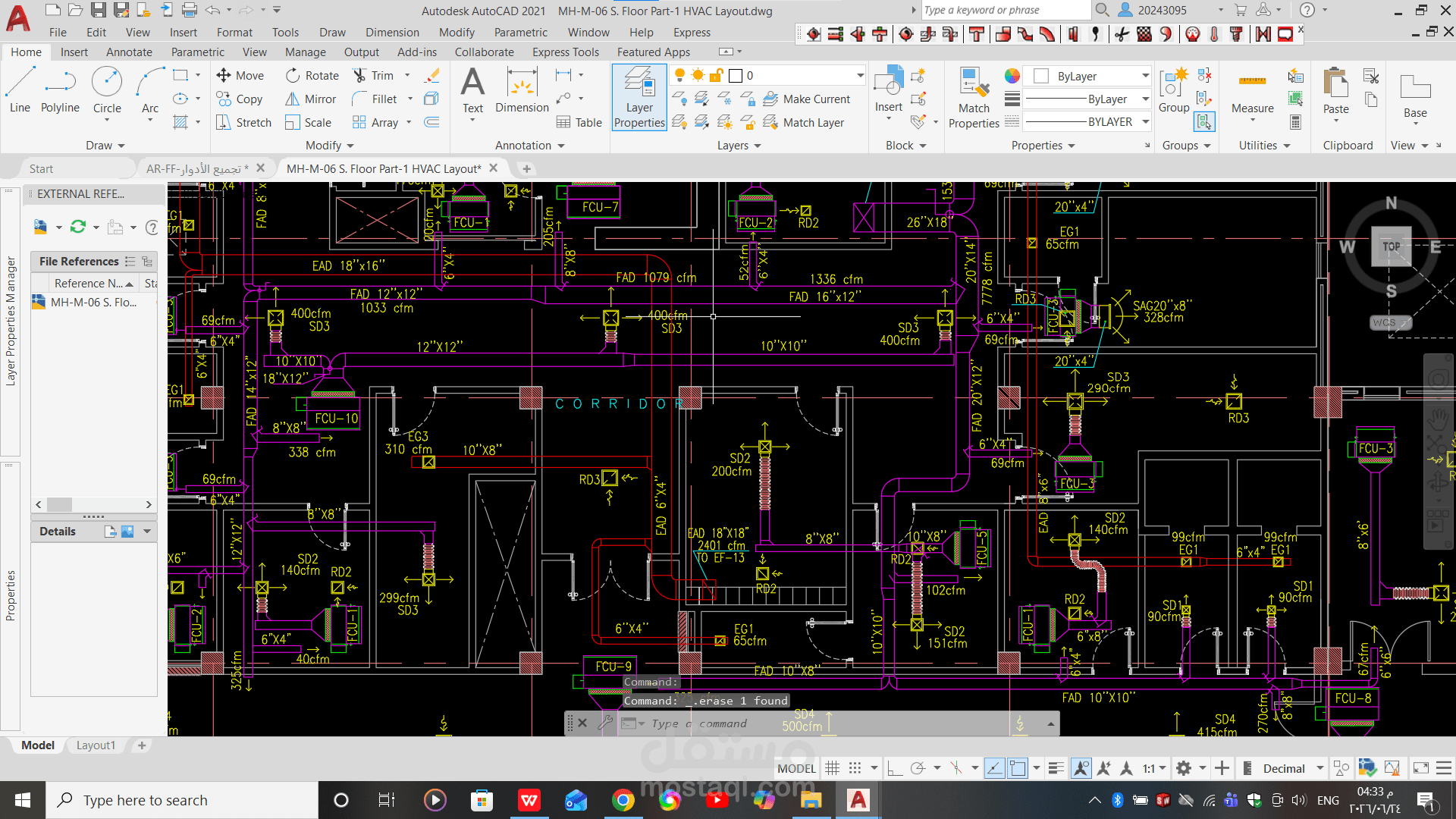Switch to the Layout1 tab
The image size is (1456, 819).
(x=96, y=745)
